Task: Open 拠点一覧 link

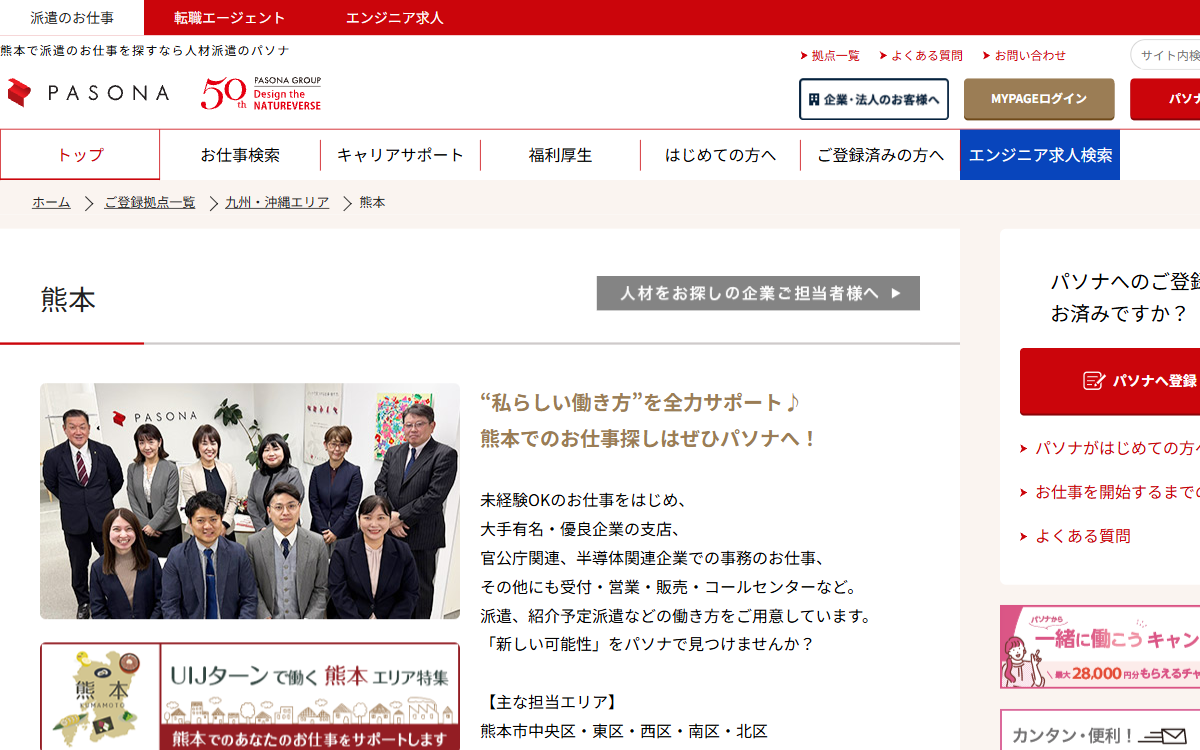Action: coord(830,56)
